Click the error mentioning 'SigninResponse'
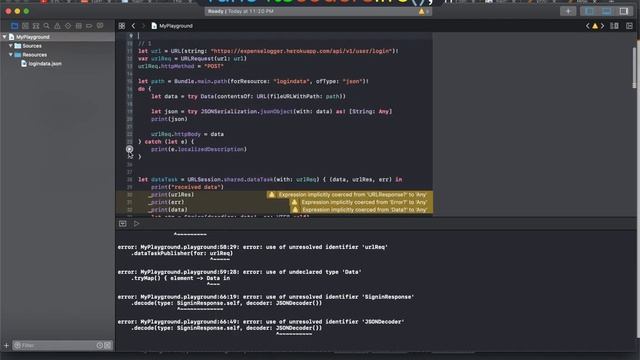This screenshot has width=640, height=360. [266, 297]
